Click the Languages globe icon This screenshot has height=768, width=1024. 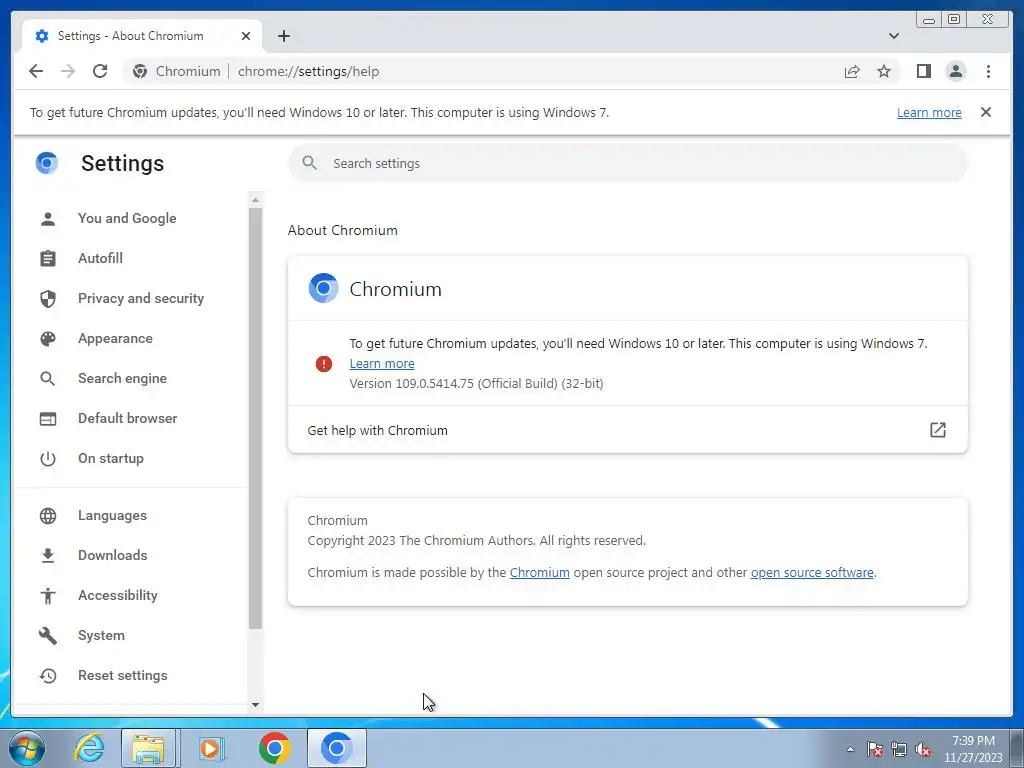pyautogui.click(x=48, y=516)
